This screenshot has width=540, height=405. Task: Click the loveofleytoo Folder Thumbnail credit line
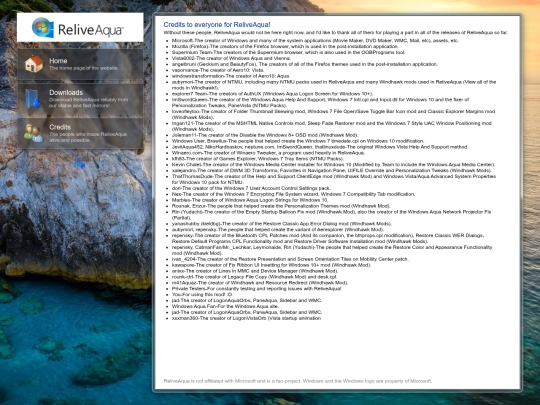pyautogui.click(x=333, y=114)
